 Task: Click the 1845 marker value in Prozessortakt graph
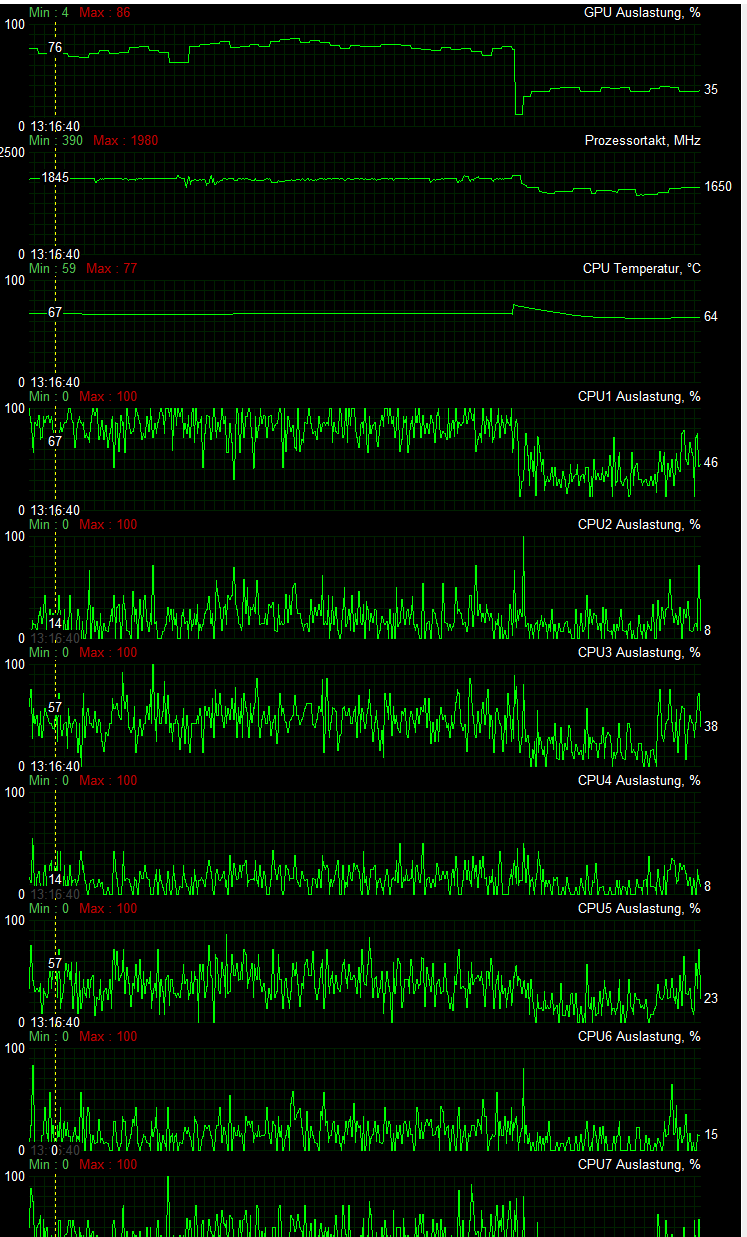click(x=55, y=178)
